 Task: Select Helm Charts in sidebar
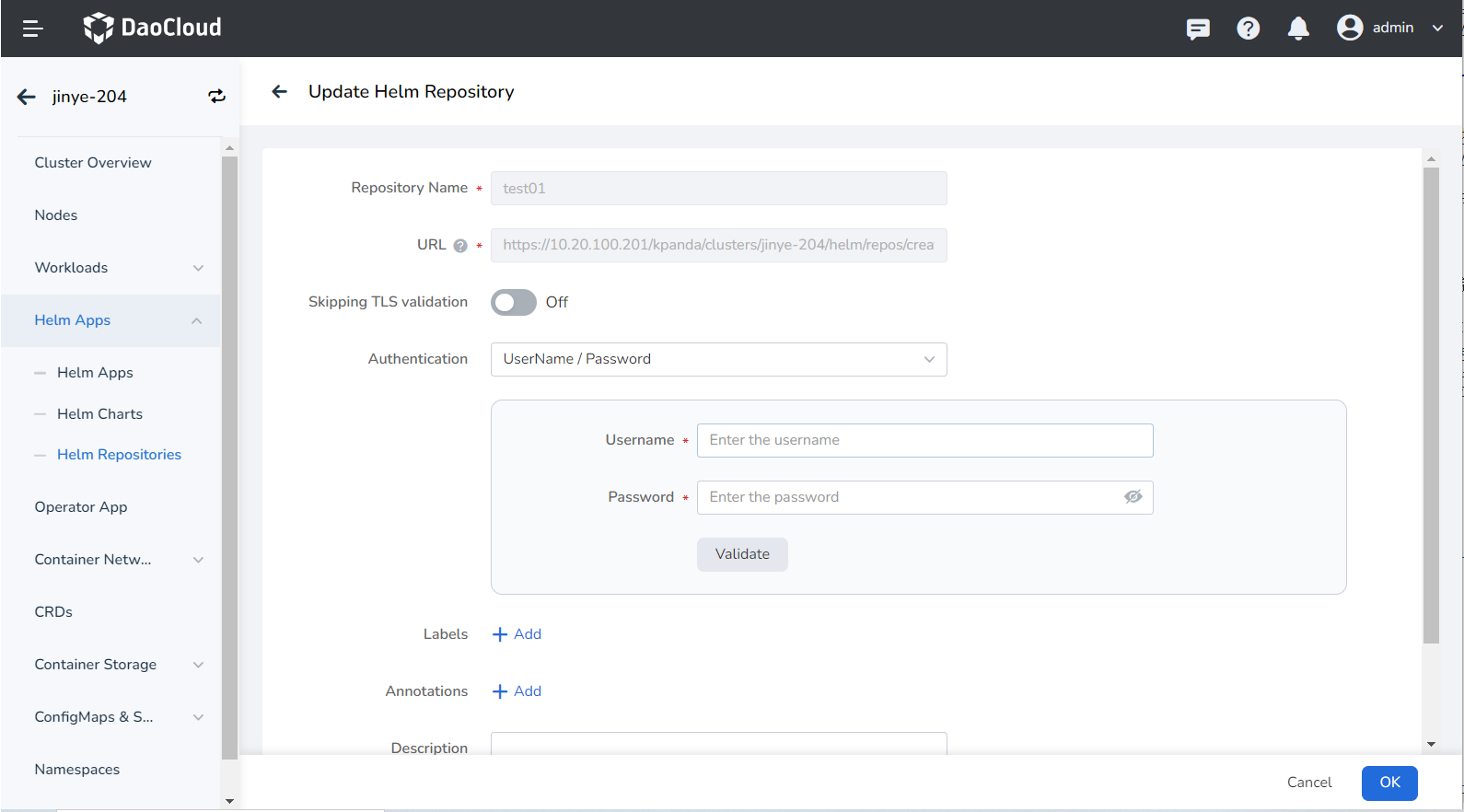coord(99,414)
